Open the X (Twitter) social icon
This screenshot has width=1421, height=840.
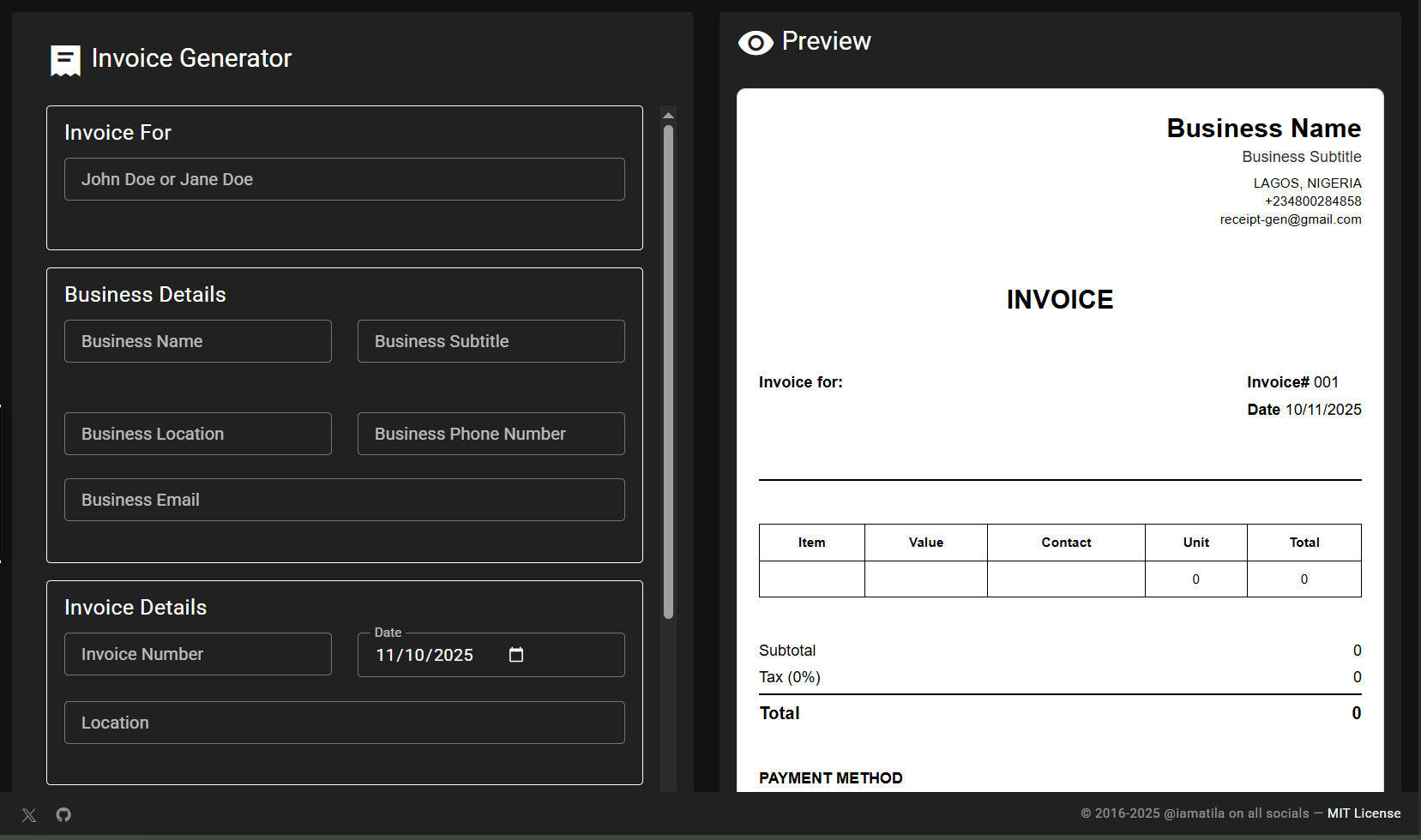pyautogui.click(x=28, y=814)
